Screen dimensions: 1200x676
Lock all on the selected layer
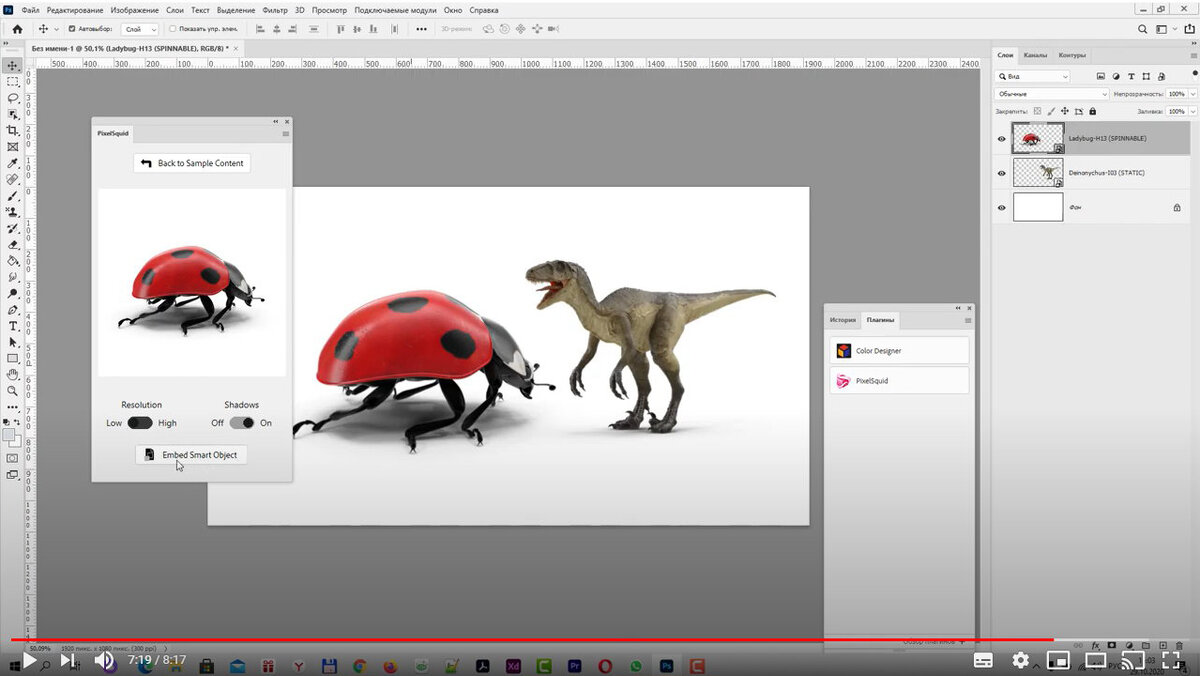click(x=1092, y=111)
